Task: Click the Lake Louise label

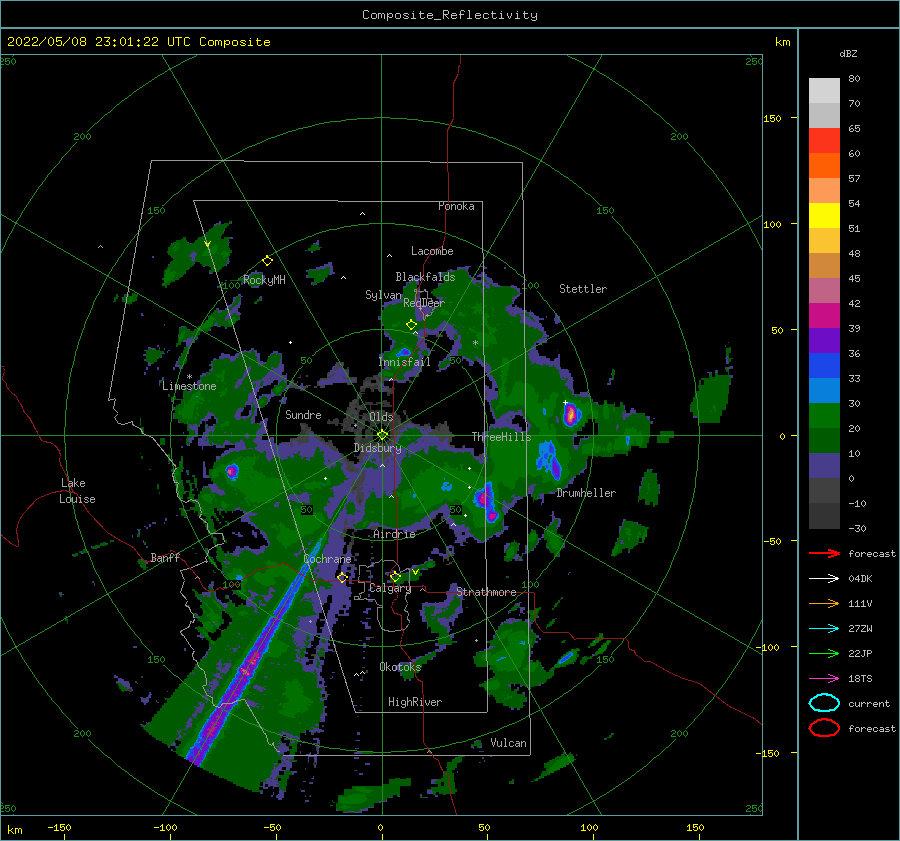Action: click(x=77, y=491)
